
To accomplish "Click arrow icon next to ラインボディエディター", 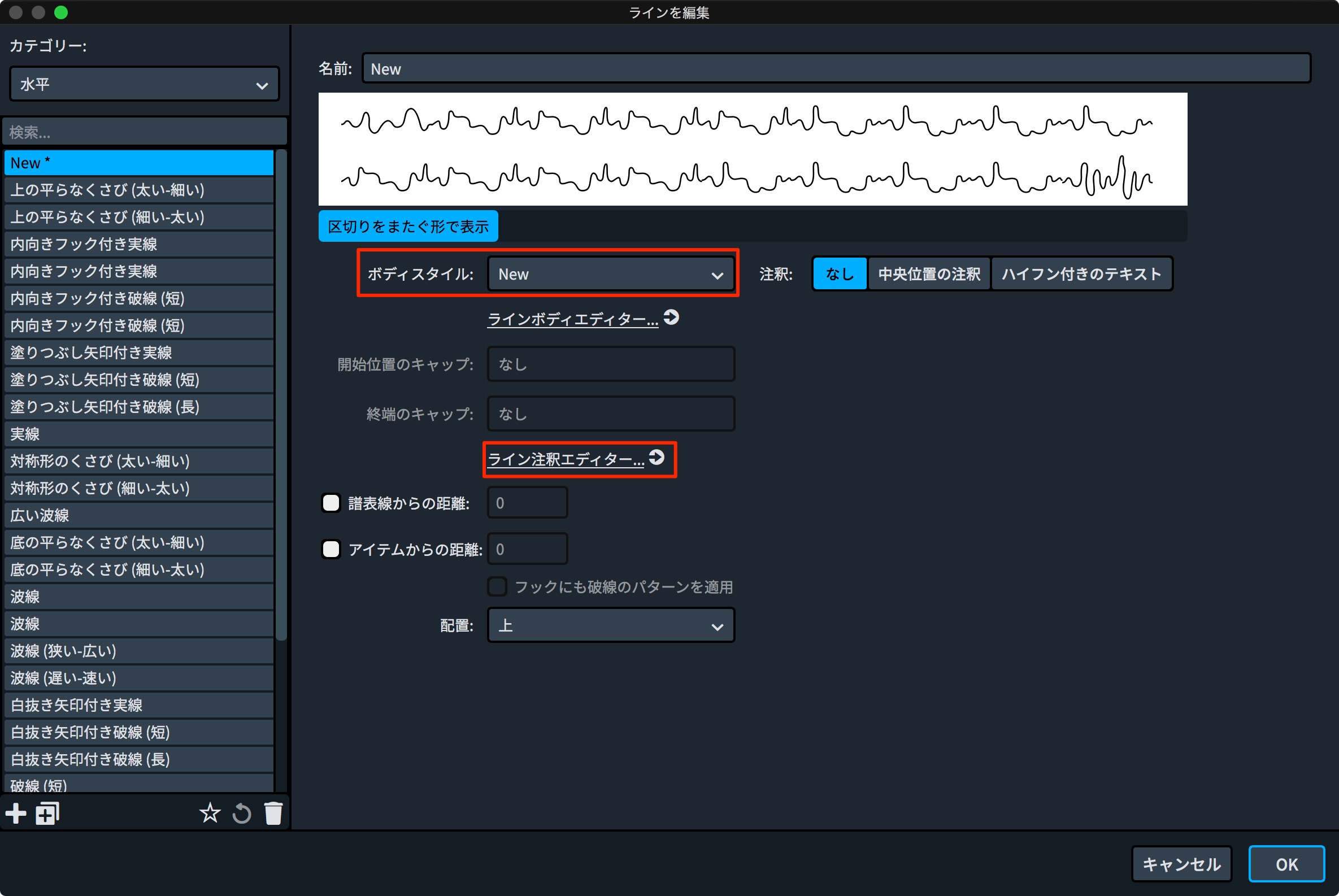I will (x=672, y=317).
